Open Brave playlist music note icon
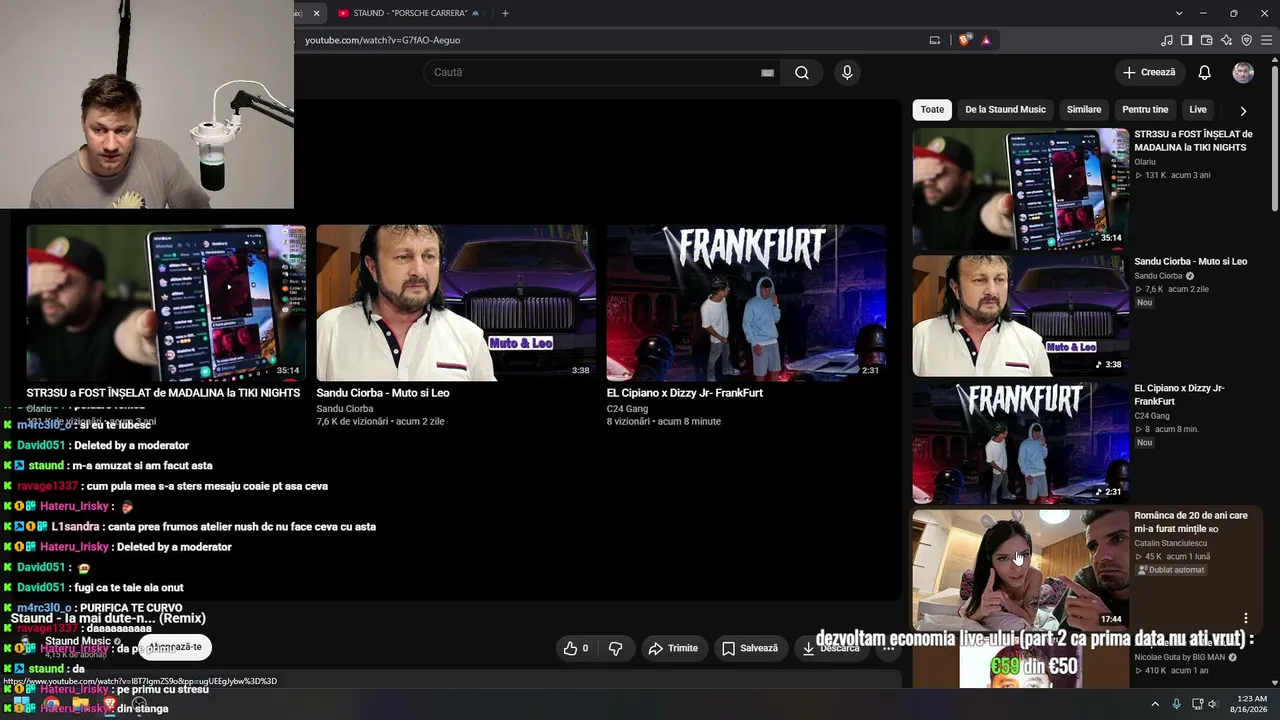Image resolution: width=1280 pixels, height=720 pixels. pyautogui.click(x=1167, y=40)
